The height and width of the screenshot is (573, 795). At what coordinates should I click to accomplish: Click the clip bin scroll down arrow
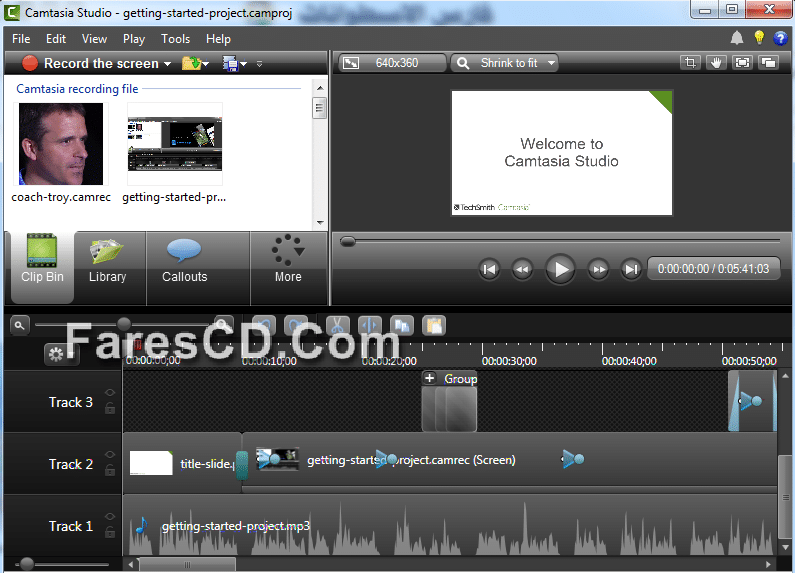click(x=320, y=223)
